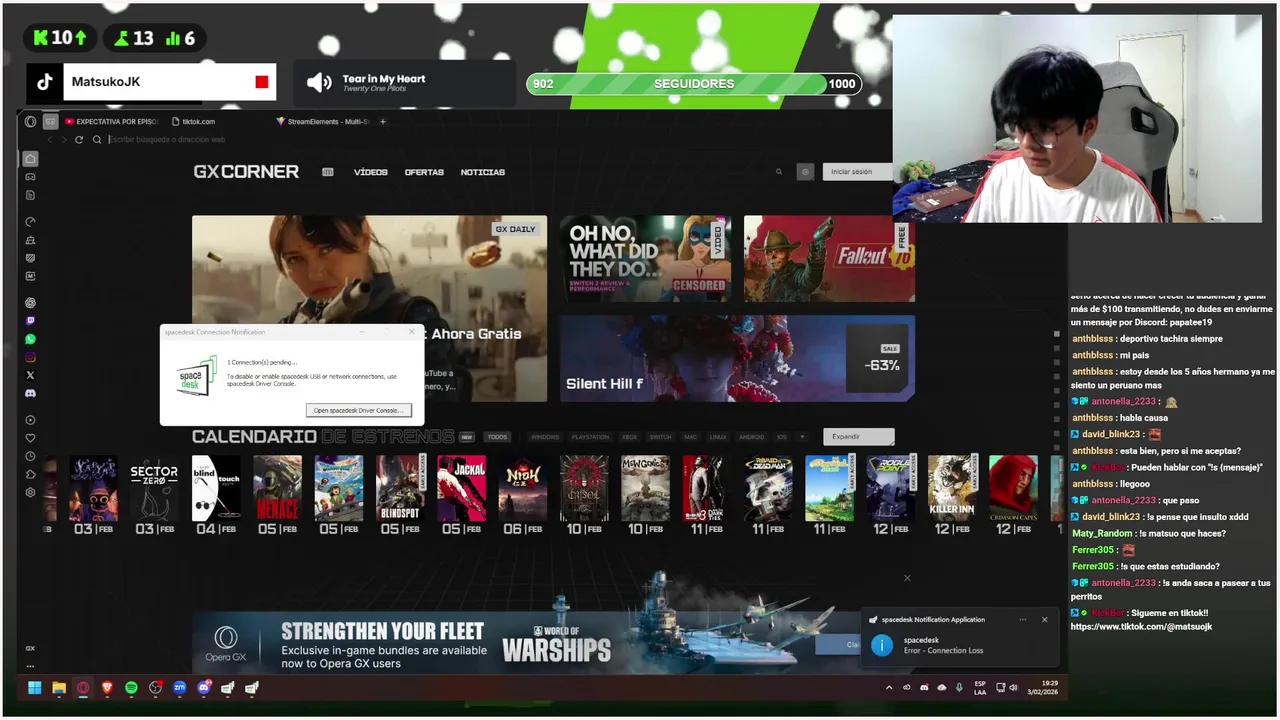The height and width of the screenshot is (720, 1280).
Task: Open a new tab with plus button
Action: click(x=383, y=122)
